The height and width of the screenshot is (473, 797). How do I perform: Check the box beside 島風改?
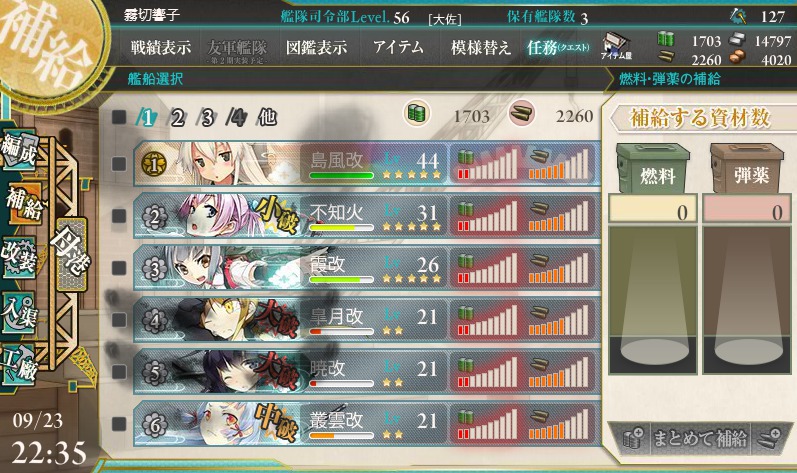tap(119, 164)
